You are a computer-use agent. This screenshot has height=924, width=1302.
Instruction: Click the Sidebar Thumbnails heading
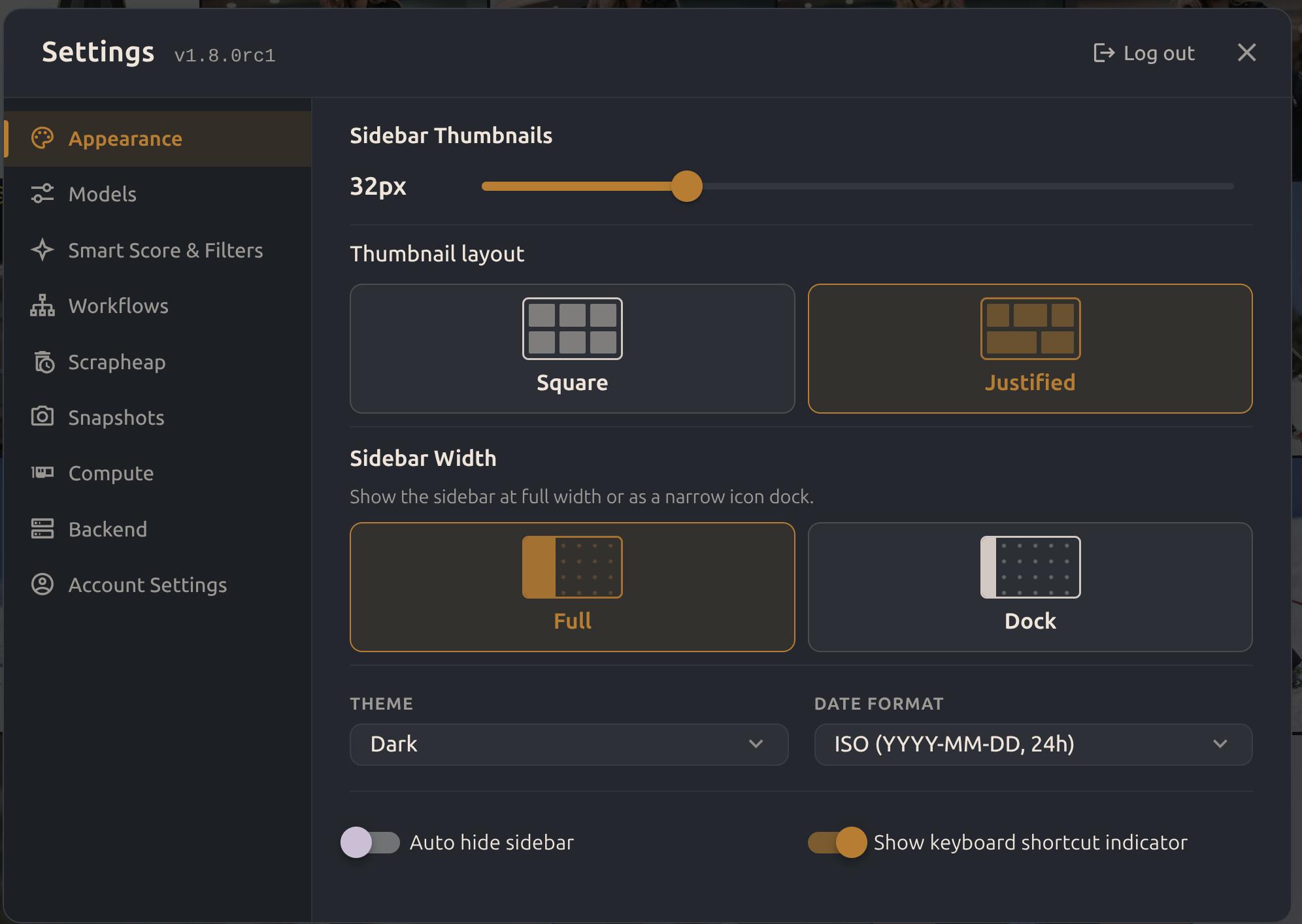451,135
